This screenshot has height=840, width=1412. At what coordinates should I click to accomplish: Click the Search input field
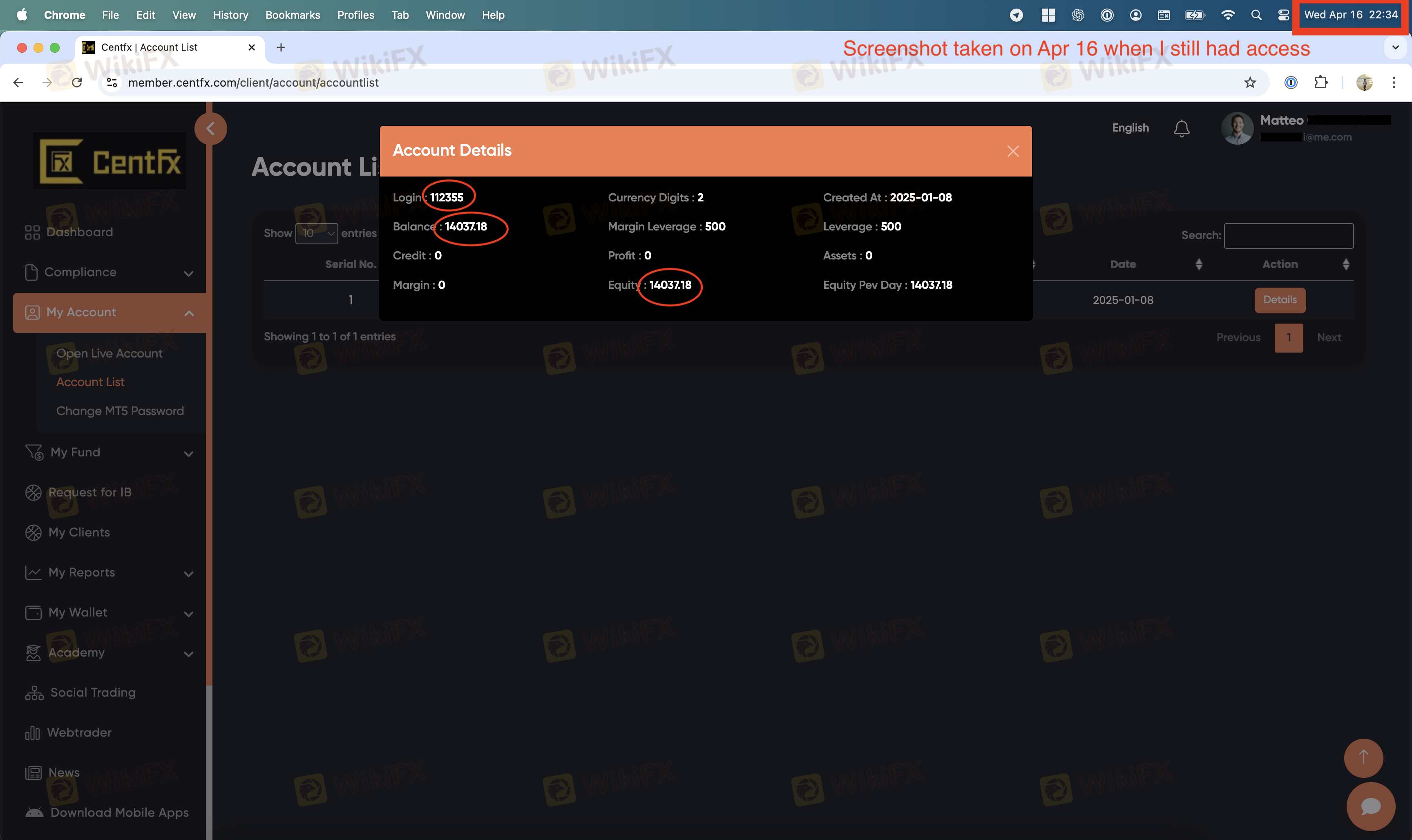1289,235
